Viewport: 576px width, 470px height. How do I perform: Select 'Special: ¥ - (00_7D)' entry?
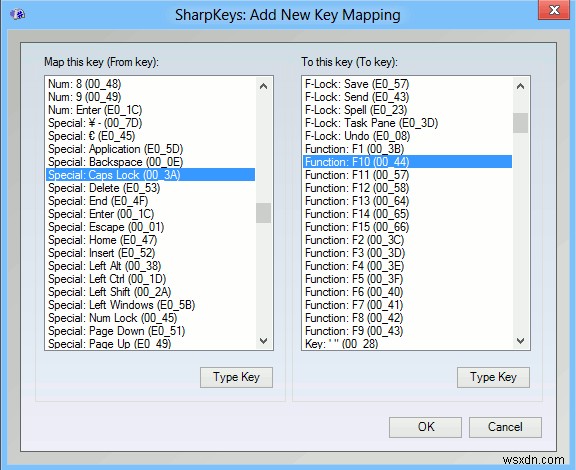point(150,123)
